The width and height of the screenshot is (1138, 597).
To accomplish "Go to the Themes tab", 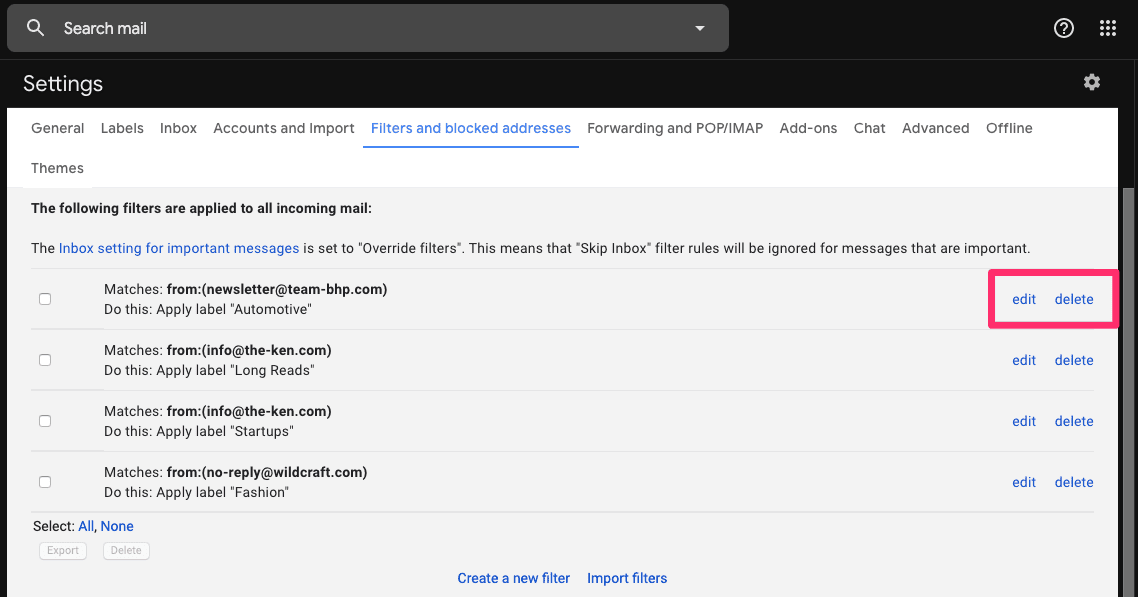I will [57, 168].
